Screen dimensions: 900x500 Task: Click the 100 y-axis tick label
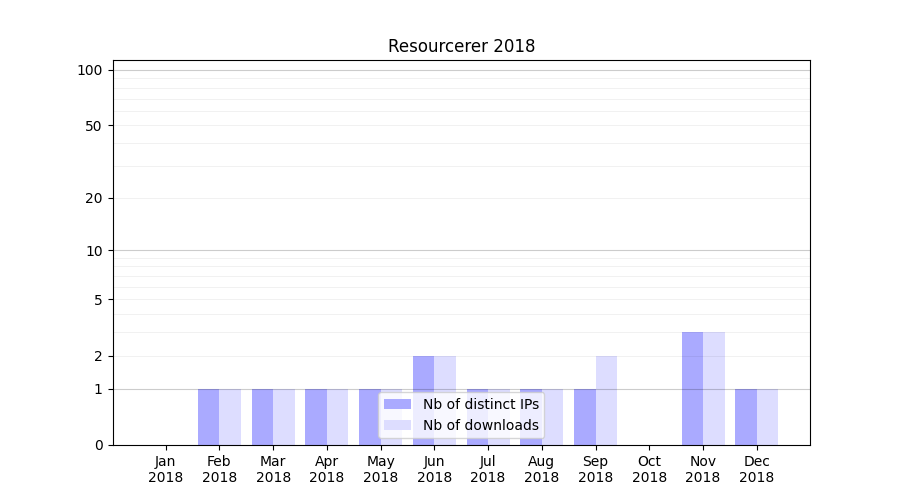(90, 70)
